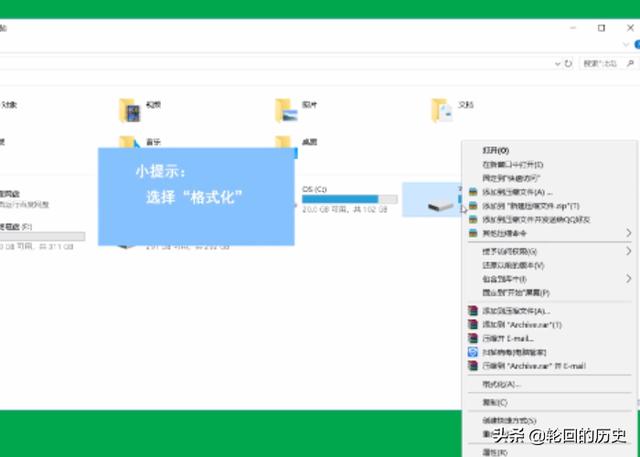Image resolution: width=640 pixels, height=457 pixels.
Task: Open the Documents folder icon
Action: (441, 107)
